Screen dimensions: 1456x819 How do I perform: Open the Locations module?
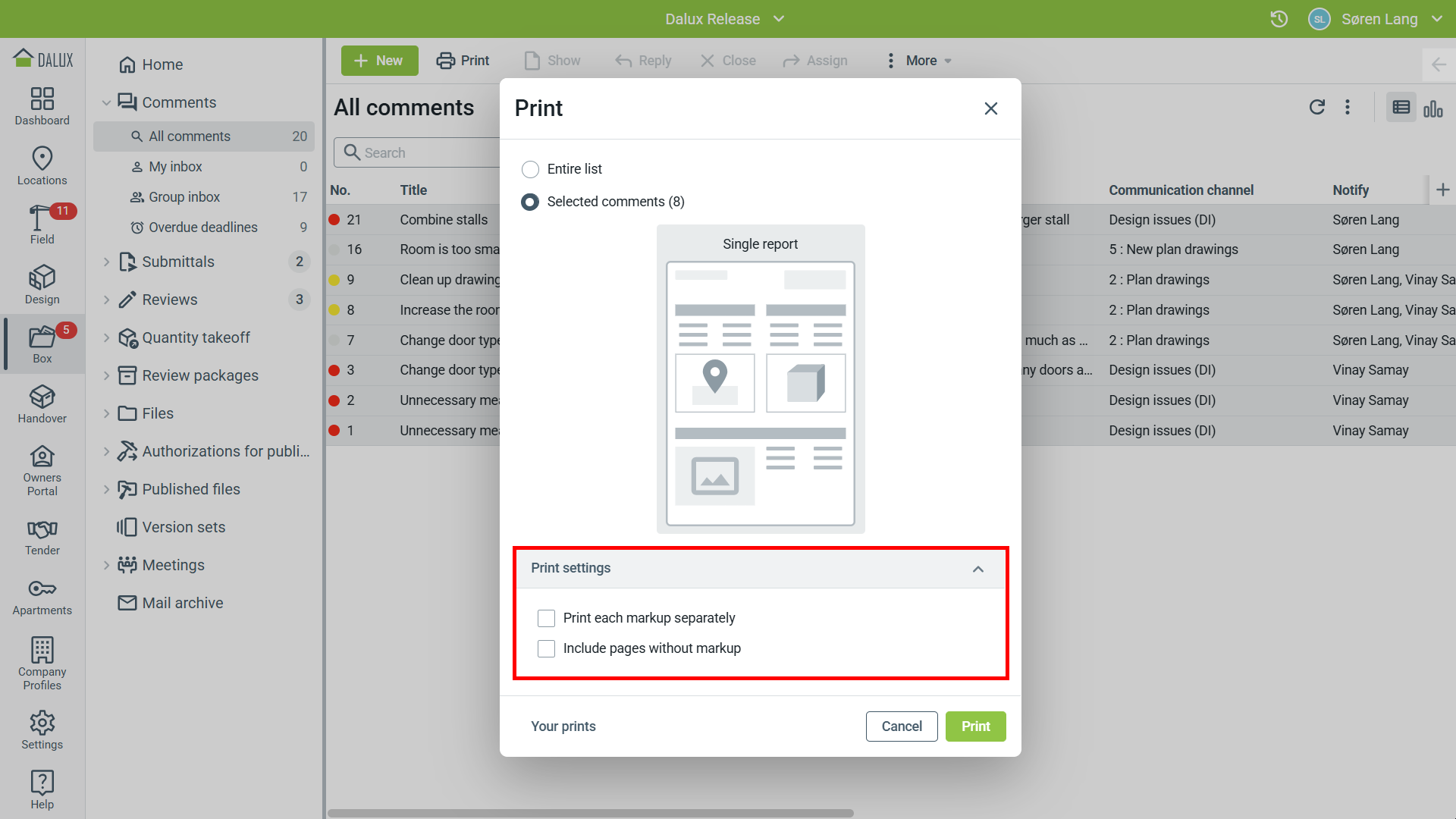(x=42, y=166)
